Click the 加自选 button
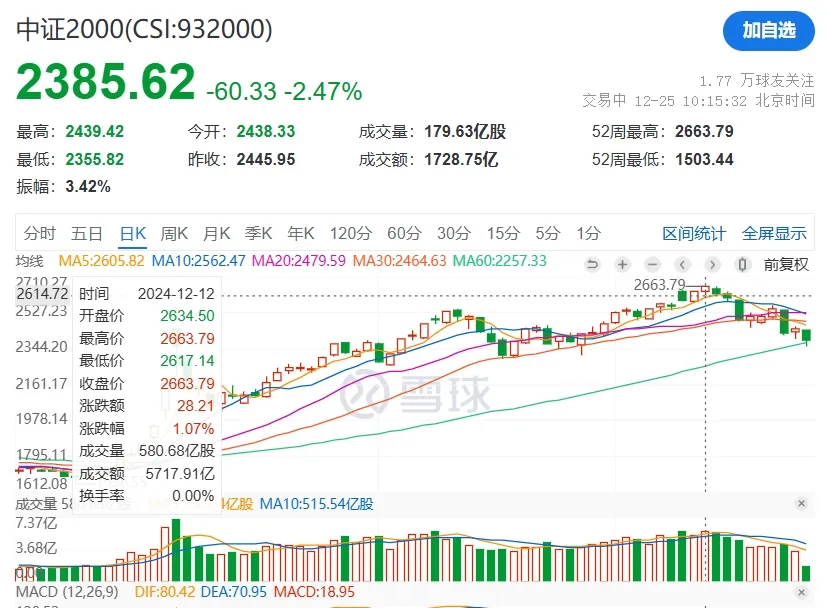Viewport: 828px width, 608px height. 768,31
